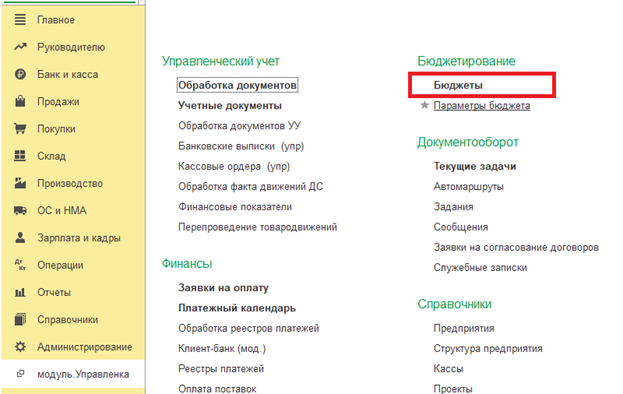623x394 pixels.
Task: Open Проекты directory
Action: [x=453, y=388]
